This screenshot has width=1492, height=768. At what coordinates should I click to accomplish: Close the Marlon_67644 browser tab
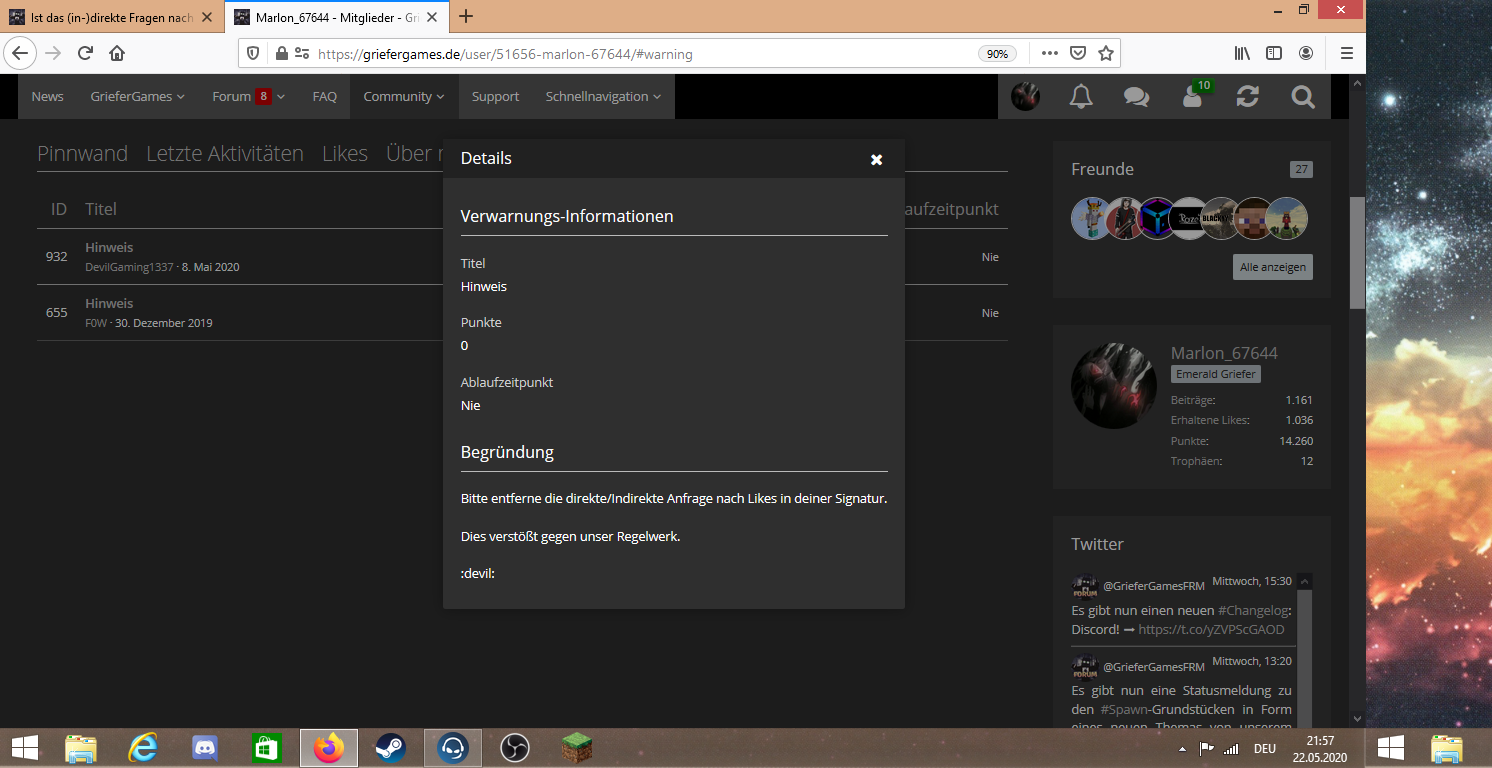(x=434, y=17)
